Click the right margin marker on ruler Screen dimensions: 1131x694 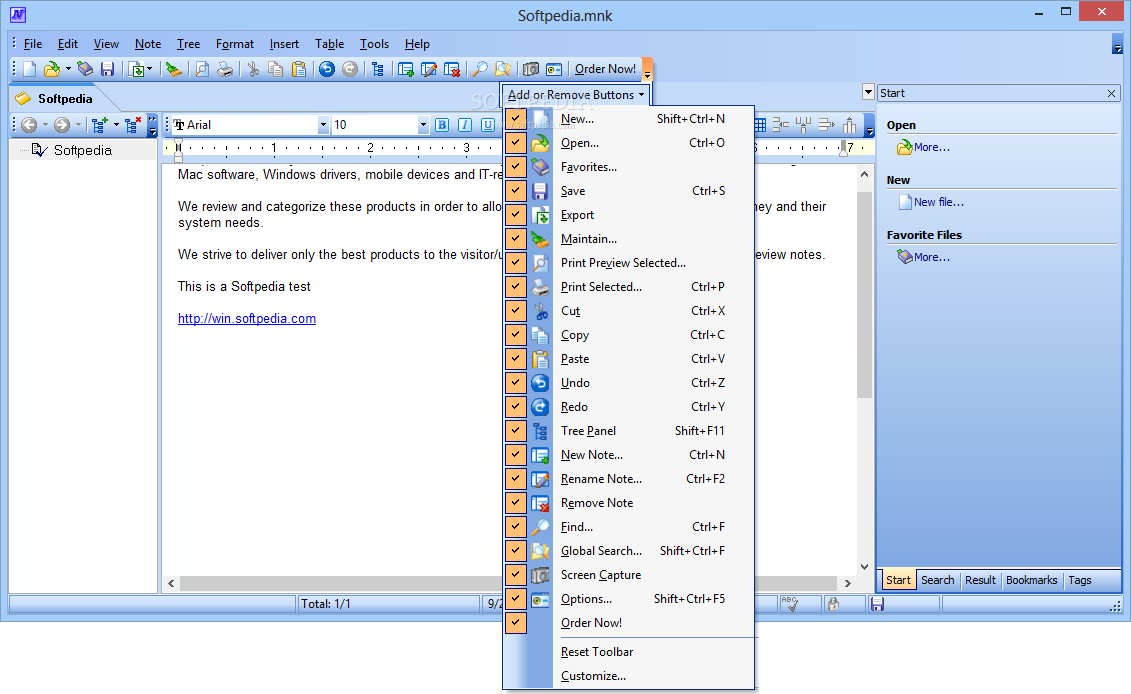tap(842, 149)
